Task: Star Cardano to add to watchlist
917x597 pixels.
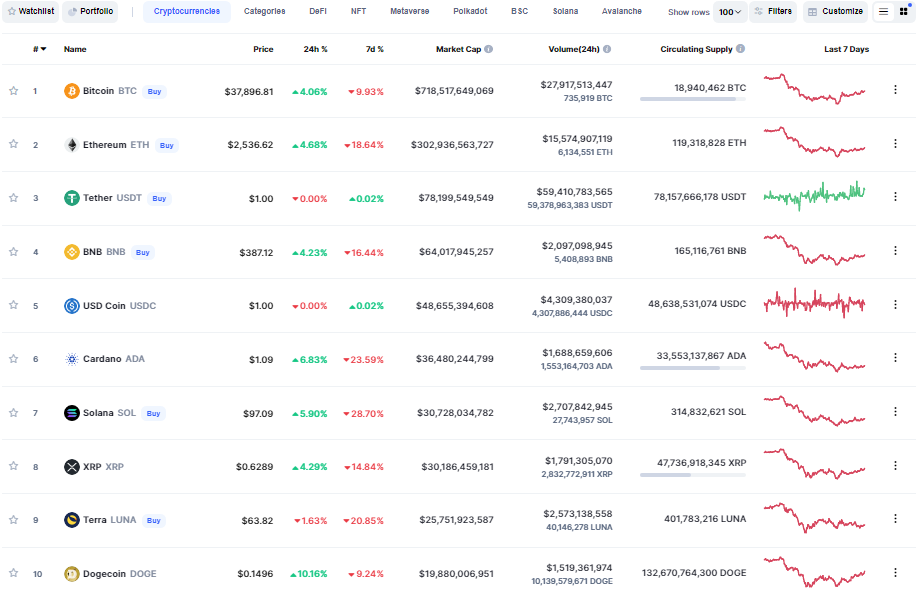Action: point(13,358)
